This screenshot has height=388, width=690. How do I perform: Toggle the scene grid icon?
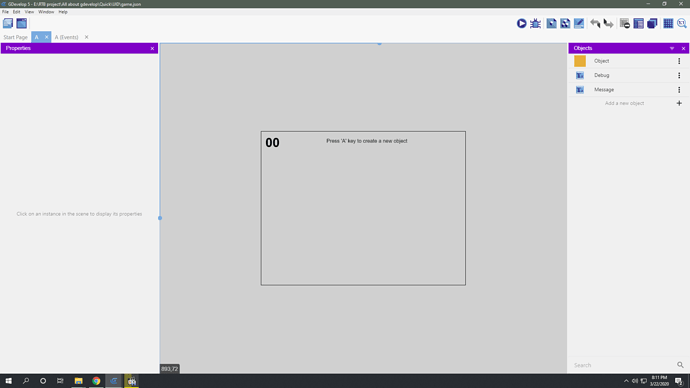668,23
